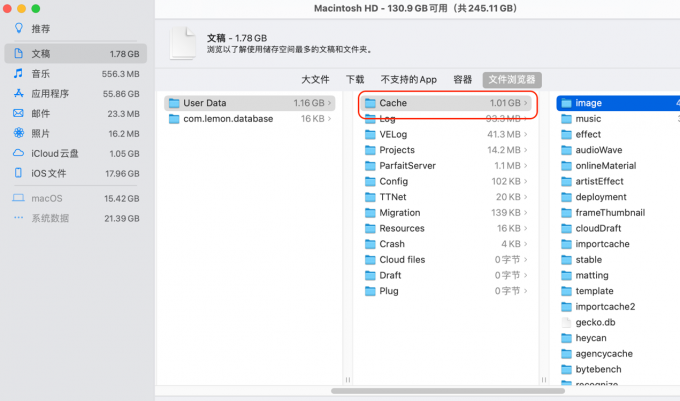Click the 邮件 envelope icon
The height and width of the screenshot is (401, 680).
18,113
